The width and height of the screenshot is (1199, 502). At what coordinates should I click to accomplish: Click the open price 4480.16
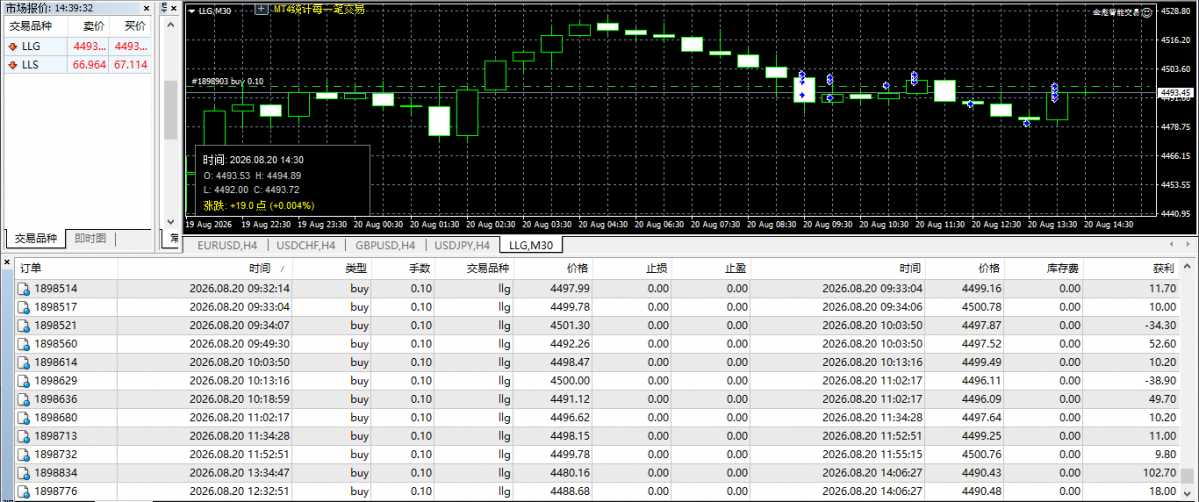point(569,473)
